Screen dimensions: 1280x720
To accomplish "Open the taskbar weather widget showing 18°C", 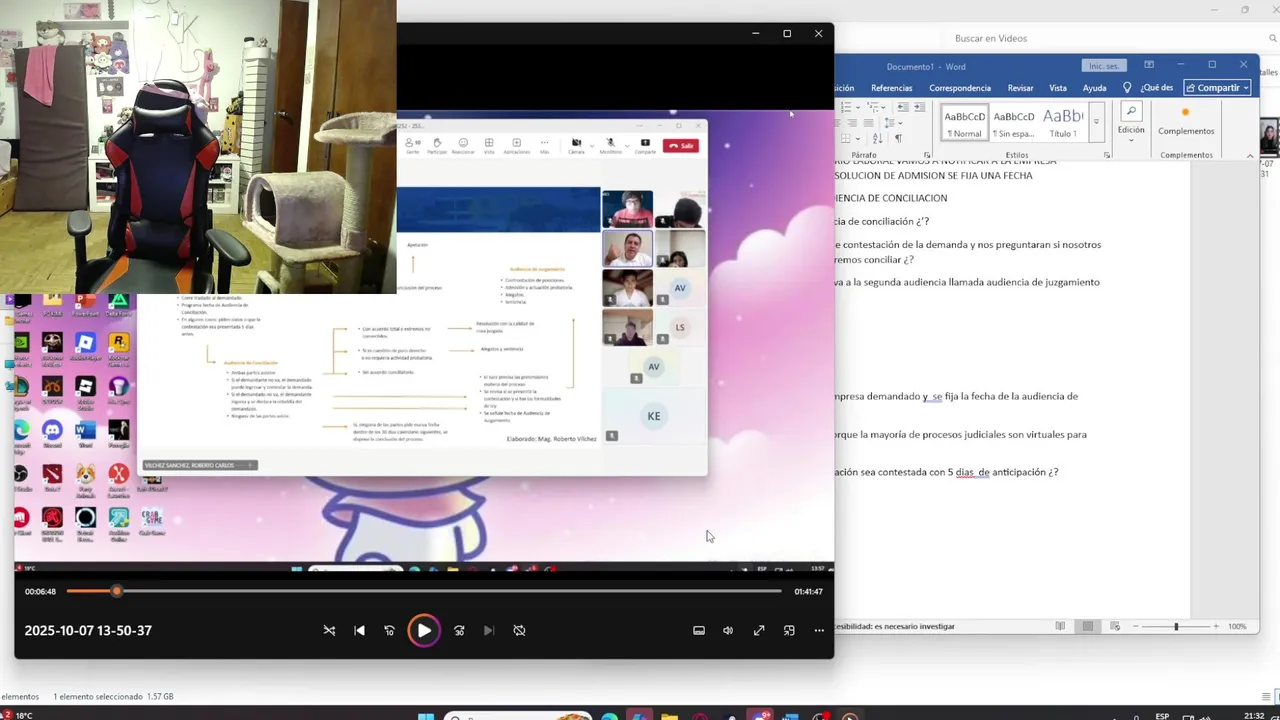I will point(17,715).
